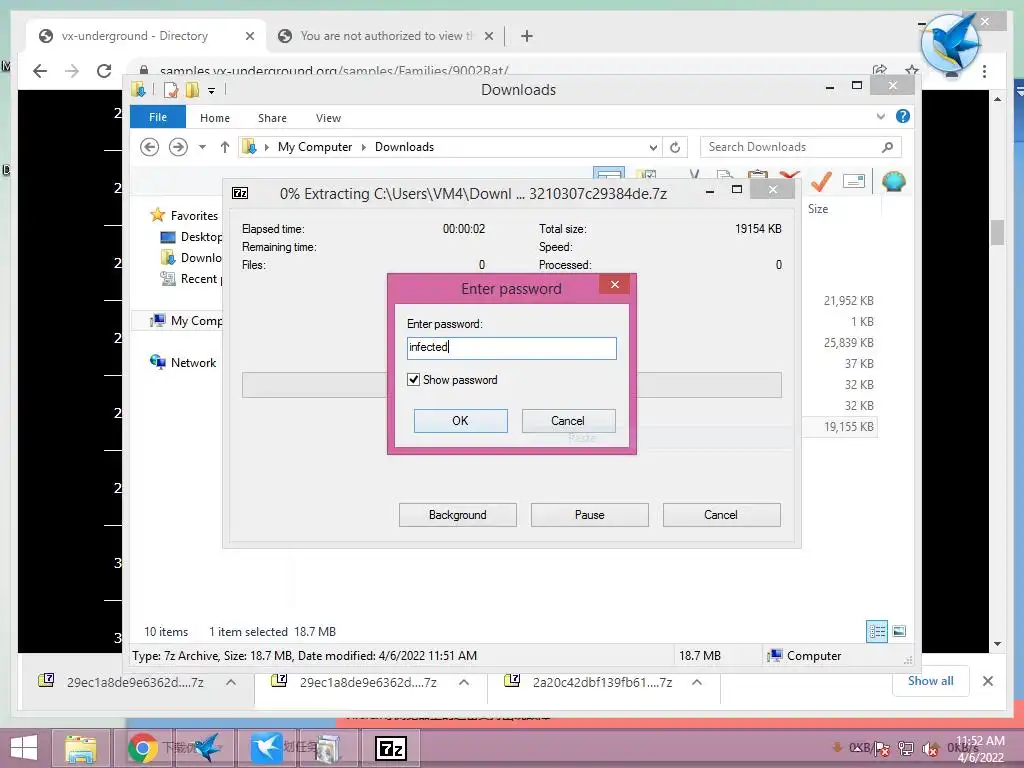Send extraction to Background
The height and width of the screenshot is (768, 1024).
458,515
